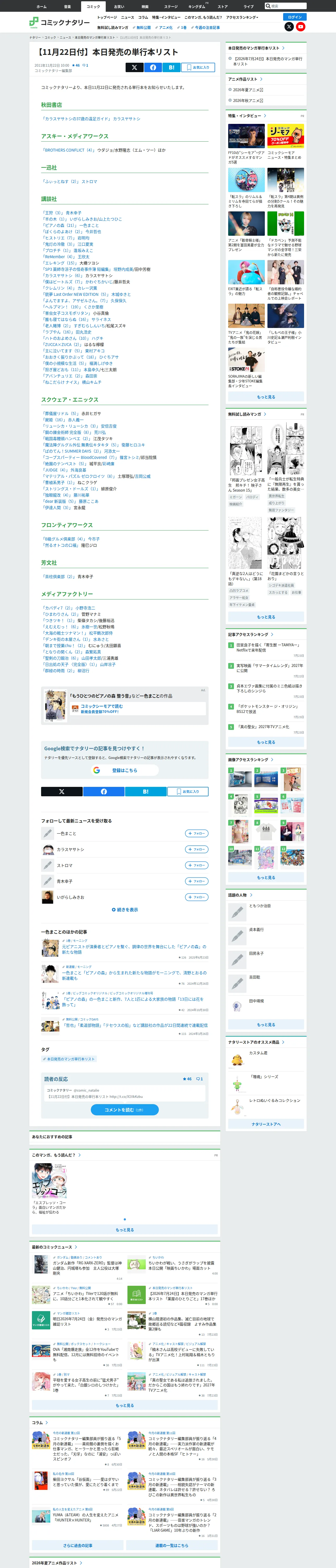Open the chevron beside 話題の人物 heading
This screenshot has width=336, height=1568.
(x=251, y=895)
